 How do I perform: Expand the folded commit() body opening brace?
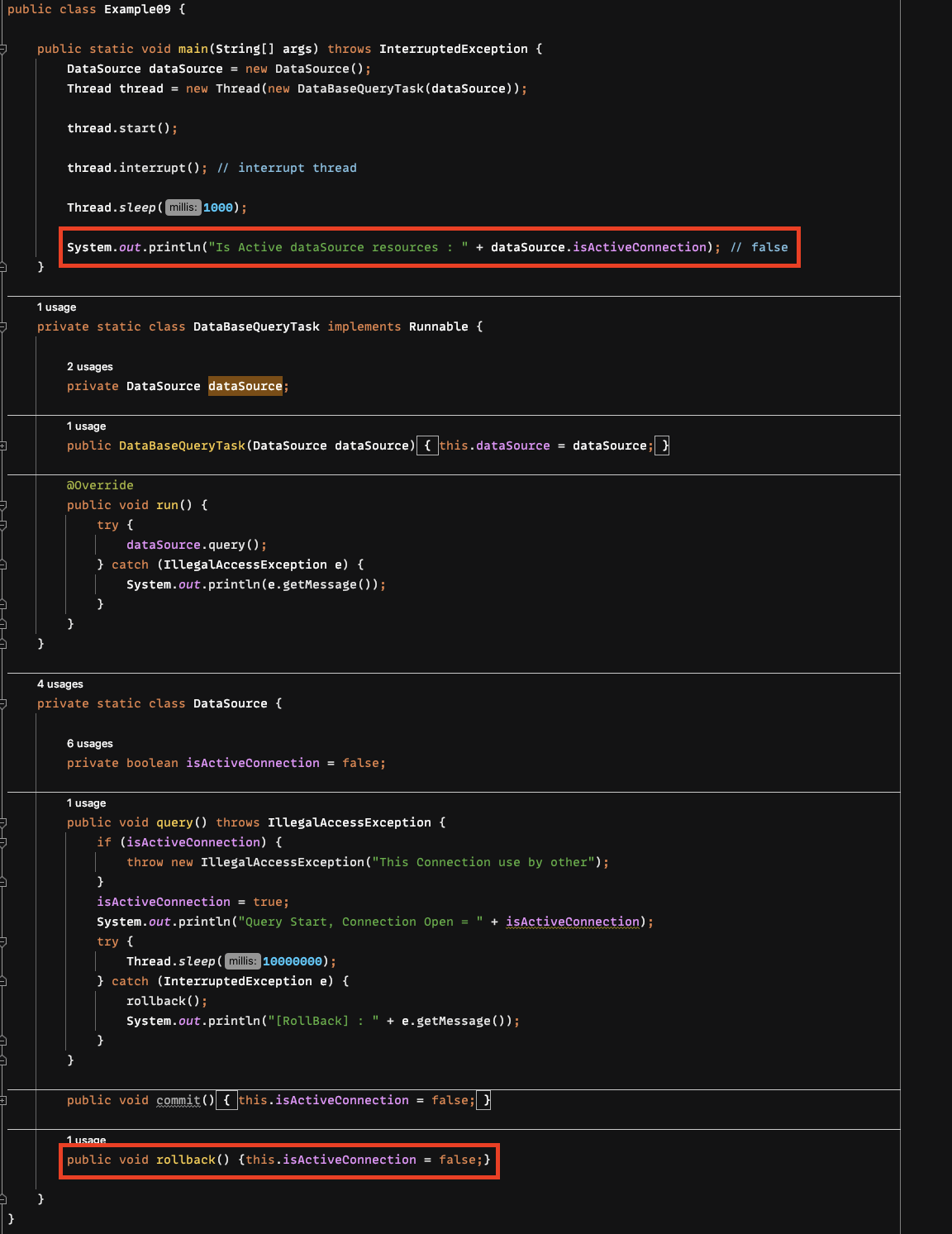(x=226, y=1100)
